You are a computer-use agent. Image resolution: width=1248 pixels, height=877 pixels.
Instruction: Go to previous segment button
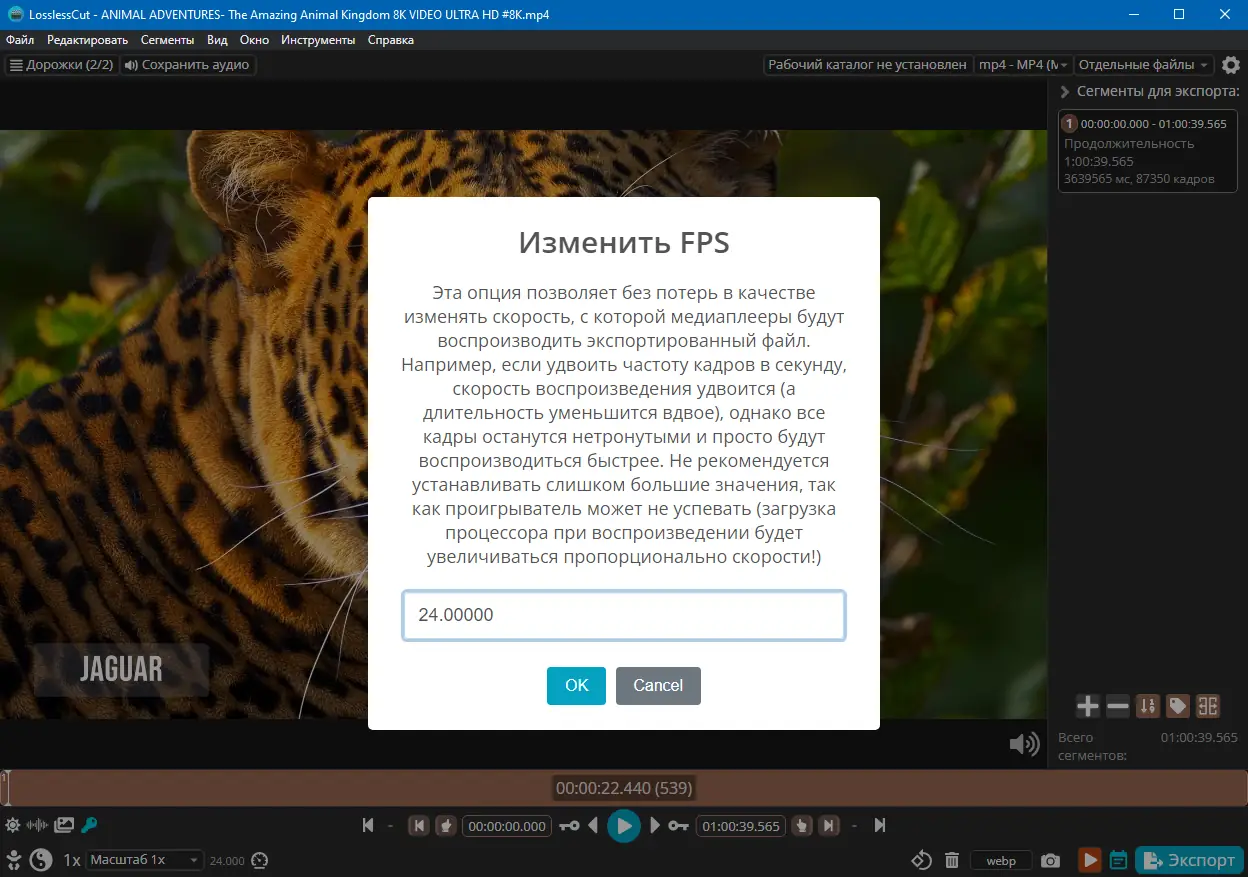420,826
